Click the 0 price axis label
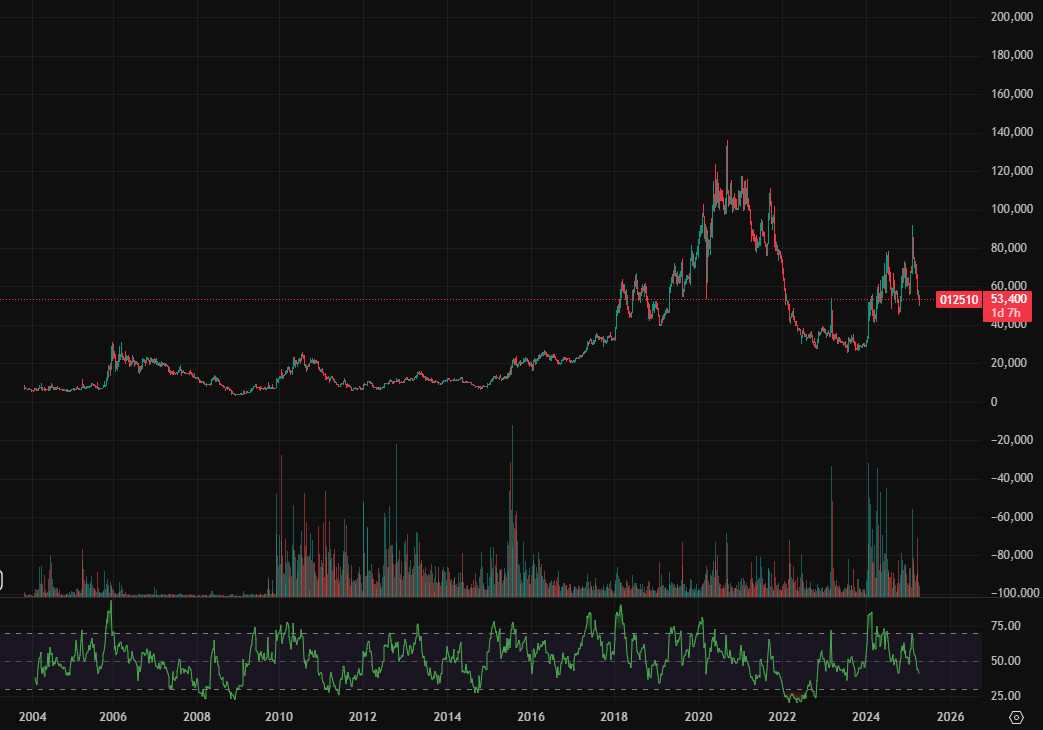1043x730 pixels. pyautogui.click(x=994, y=402)
